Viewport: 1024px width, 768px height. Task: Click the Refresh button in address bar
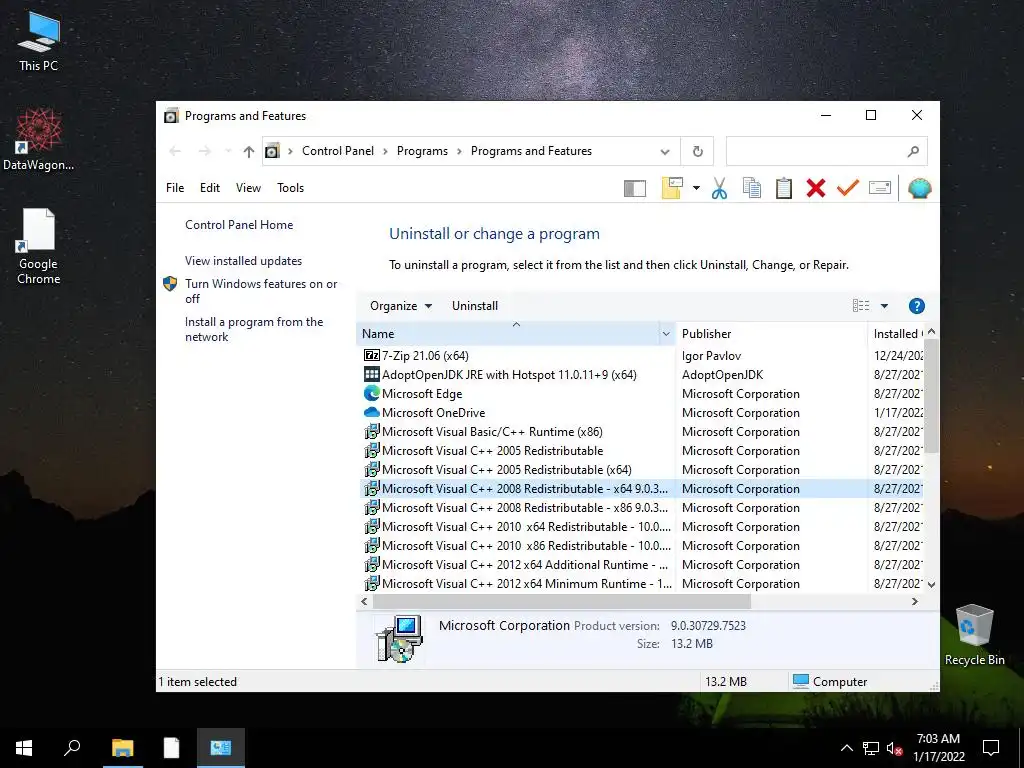tap(697, 152)
